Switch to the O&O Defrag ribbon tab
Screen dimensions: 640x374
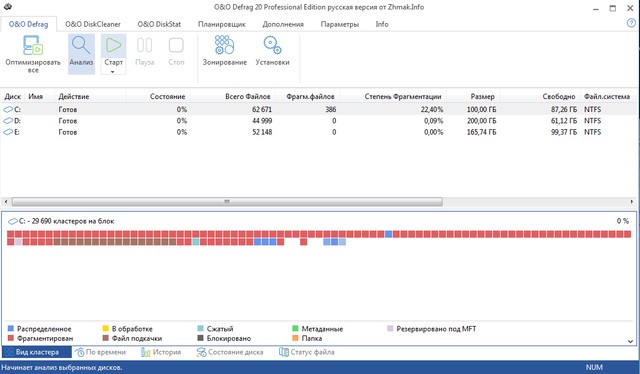click(28, 24)
